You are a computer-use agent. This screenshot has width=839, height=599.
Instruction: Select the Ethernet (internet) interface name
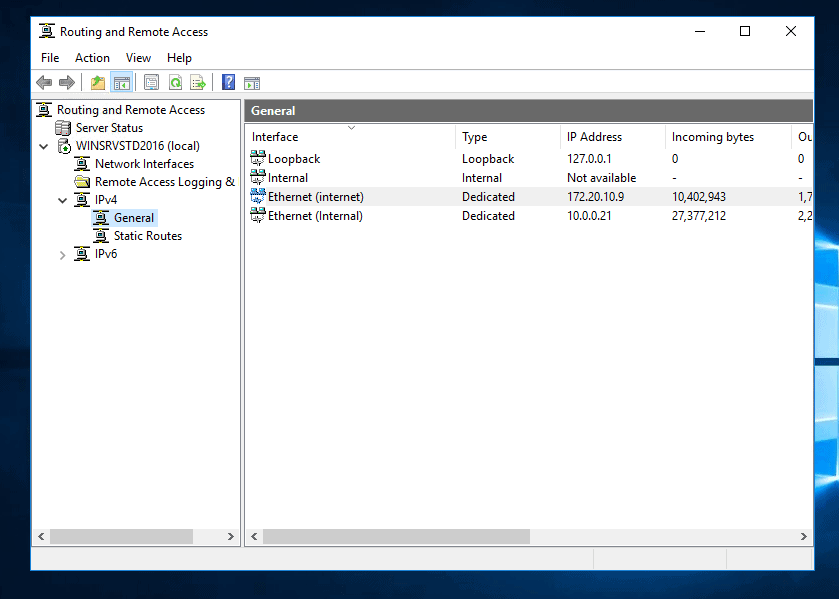point(316,196)
